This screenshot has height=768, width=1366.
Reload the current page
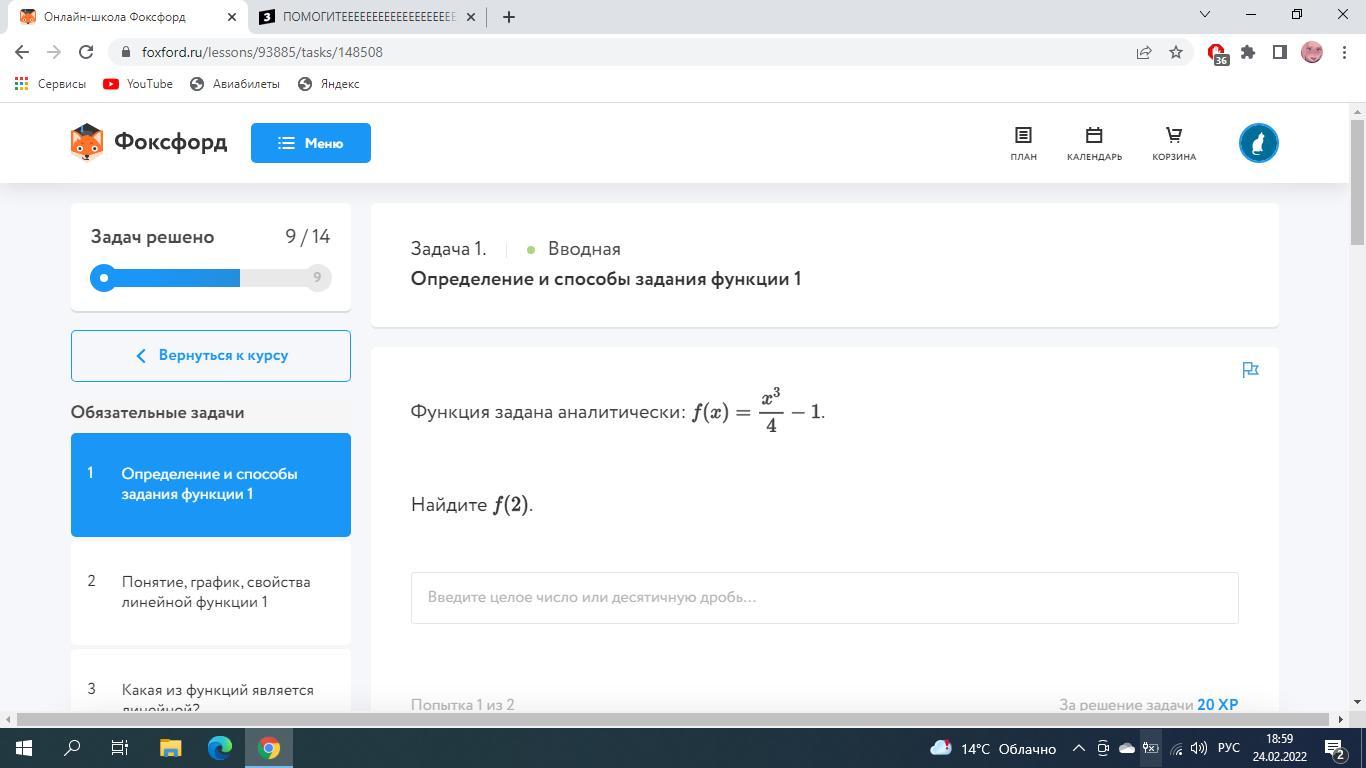click(86, 52)
